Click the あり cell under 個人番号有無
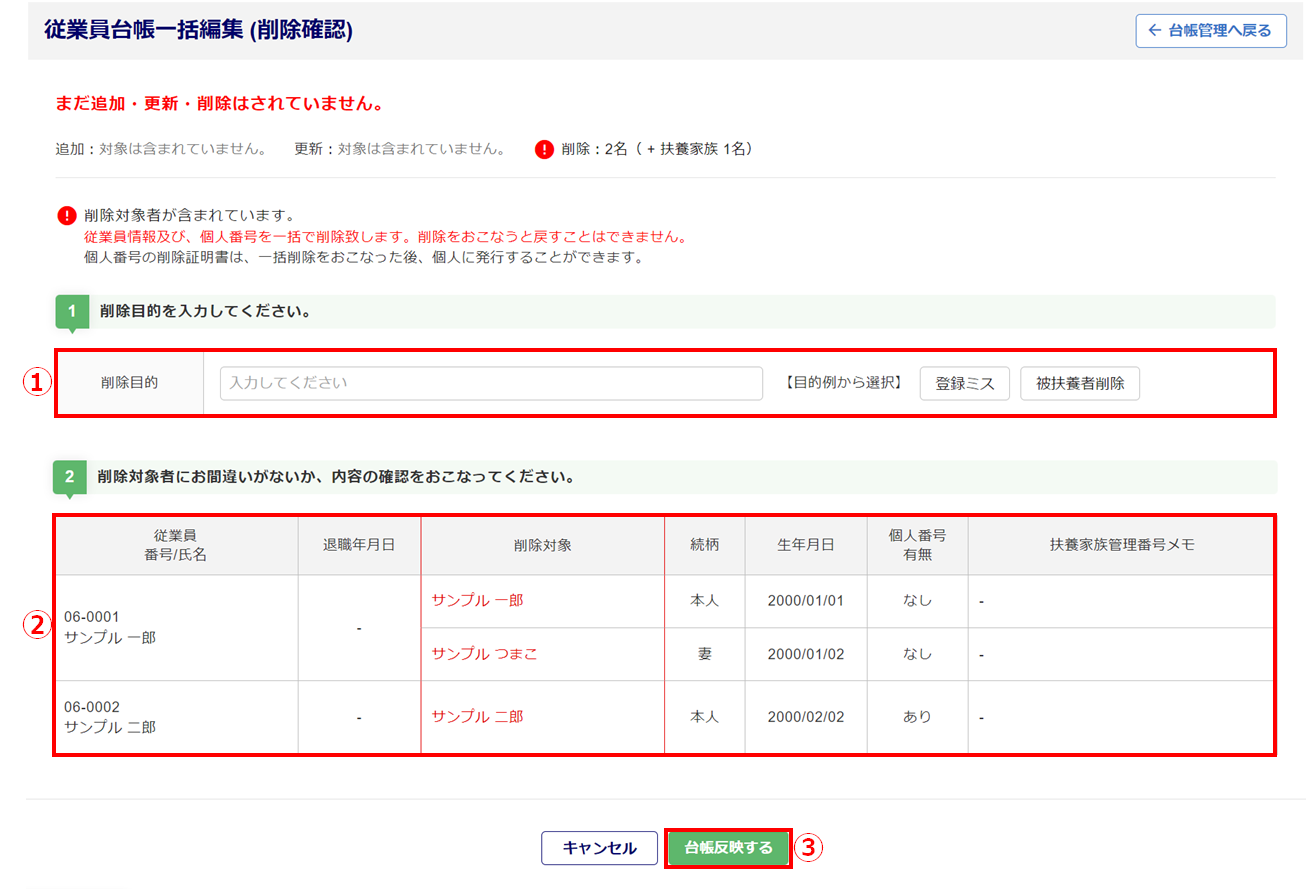This screenshot has height=891, width=1306. 917,717
